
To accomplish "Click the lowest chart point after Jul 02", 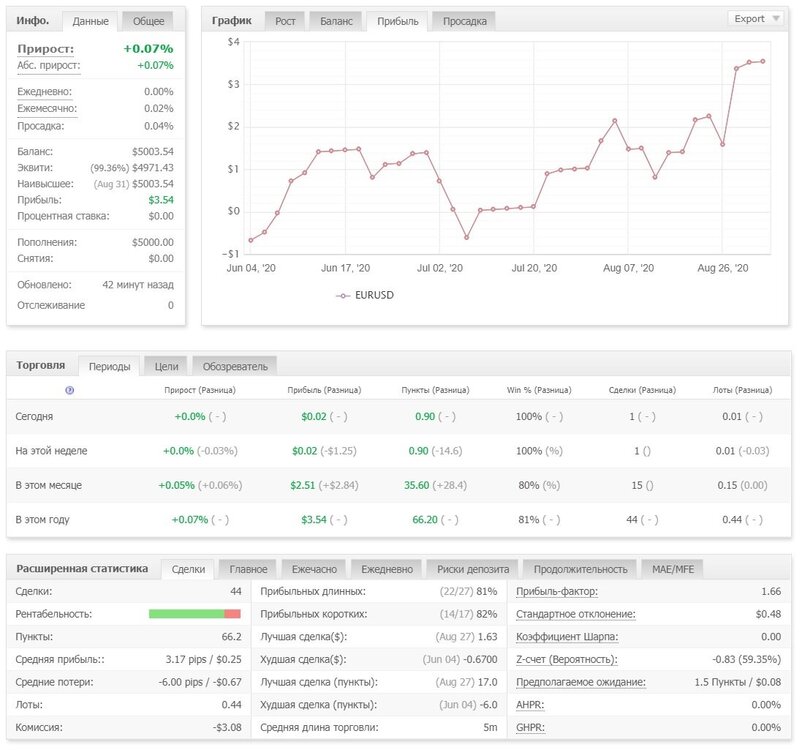I will pyautogui.click(x=466, y=237).
